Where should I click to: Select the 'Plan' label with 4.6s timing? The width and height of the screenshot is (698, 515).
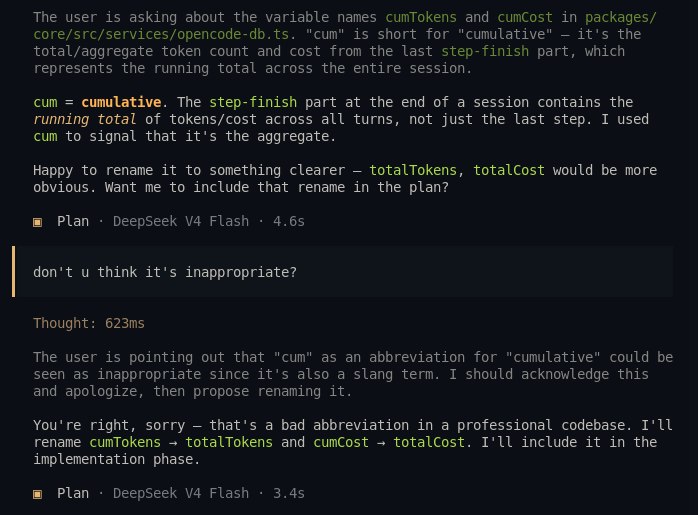tap(73, 221)
